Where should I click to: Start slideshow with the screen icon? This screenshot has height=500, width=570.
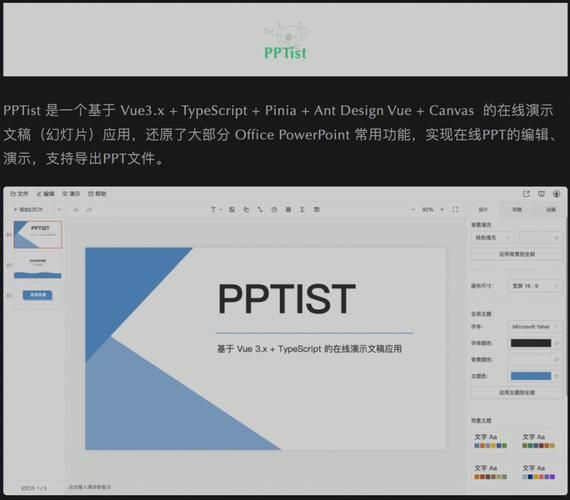tap(541, 194)
